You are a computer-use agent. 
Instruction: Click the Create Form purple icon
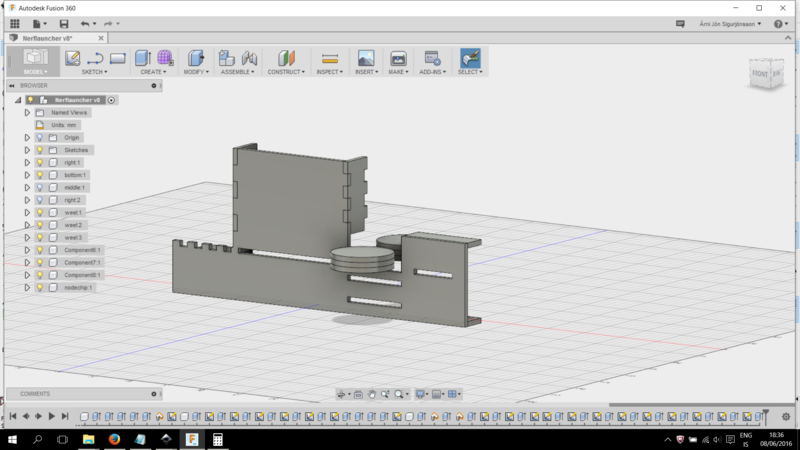pos(165,58)
